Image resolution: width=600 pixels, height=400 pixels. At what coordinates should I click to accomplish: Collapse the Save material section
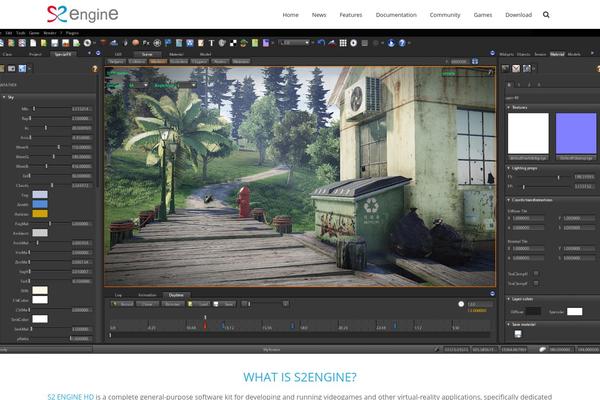(x=509, y=324)
